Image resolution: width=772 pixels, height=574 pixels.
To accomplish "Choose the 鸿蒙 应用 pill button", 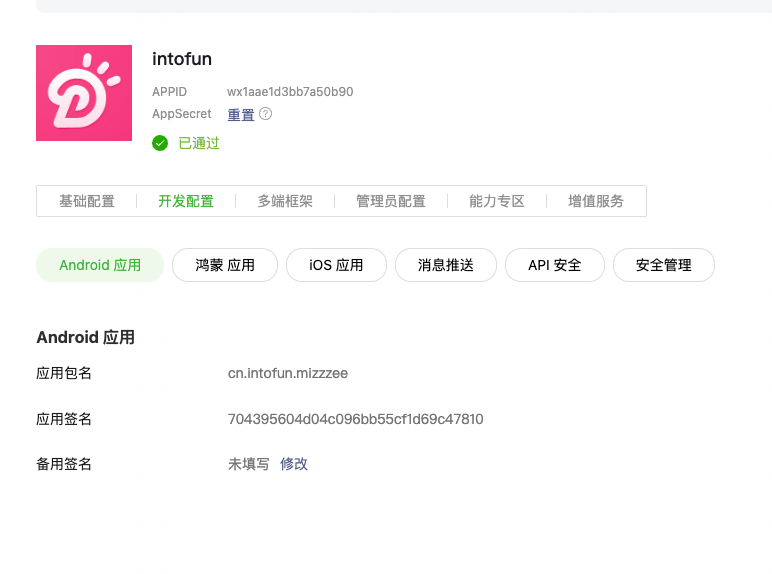I will point(225,265).
